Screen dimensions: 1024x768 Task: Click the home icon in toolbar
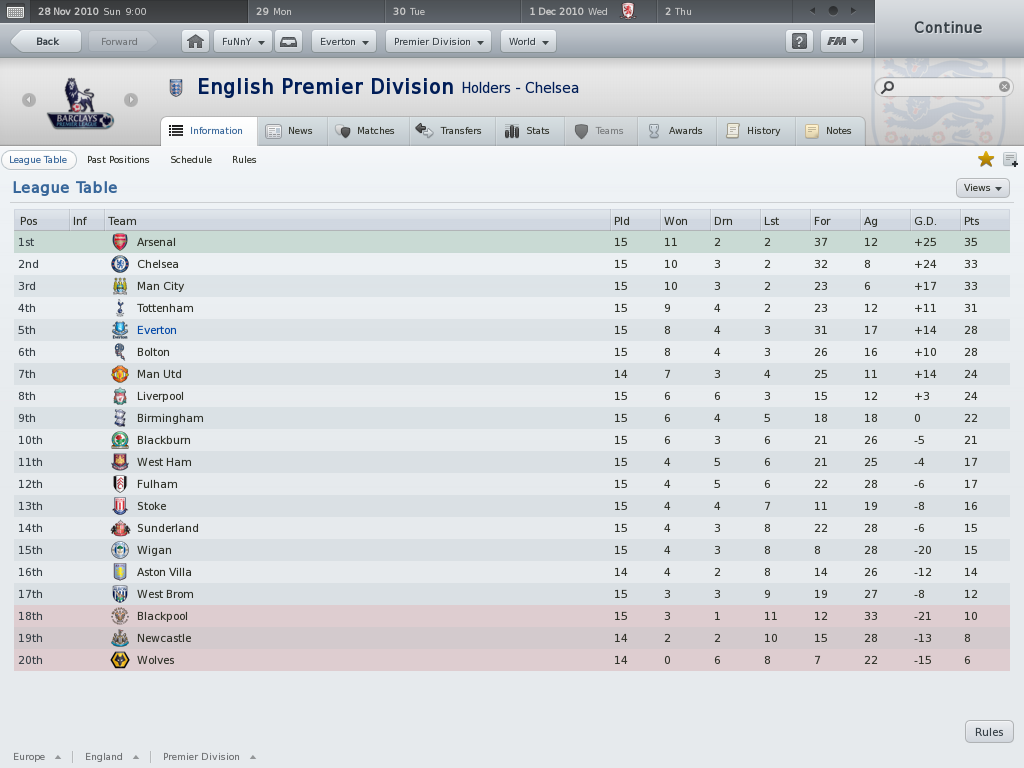coord(195,42)
